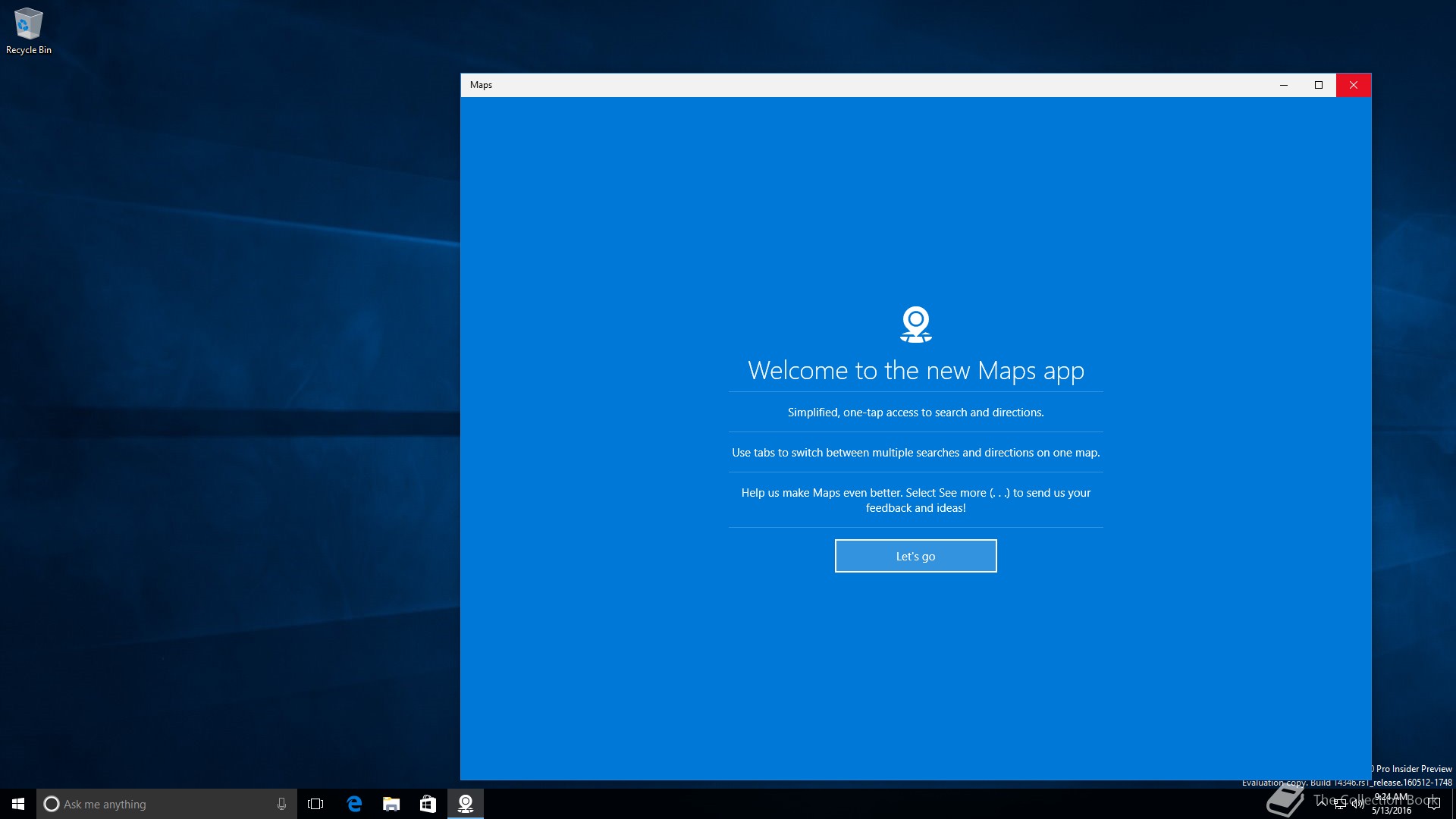Click the Cortana circle icon in search box
The width and height of the screenshot is (1456, 819).
[x=52, y=804]
